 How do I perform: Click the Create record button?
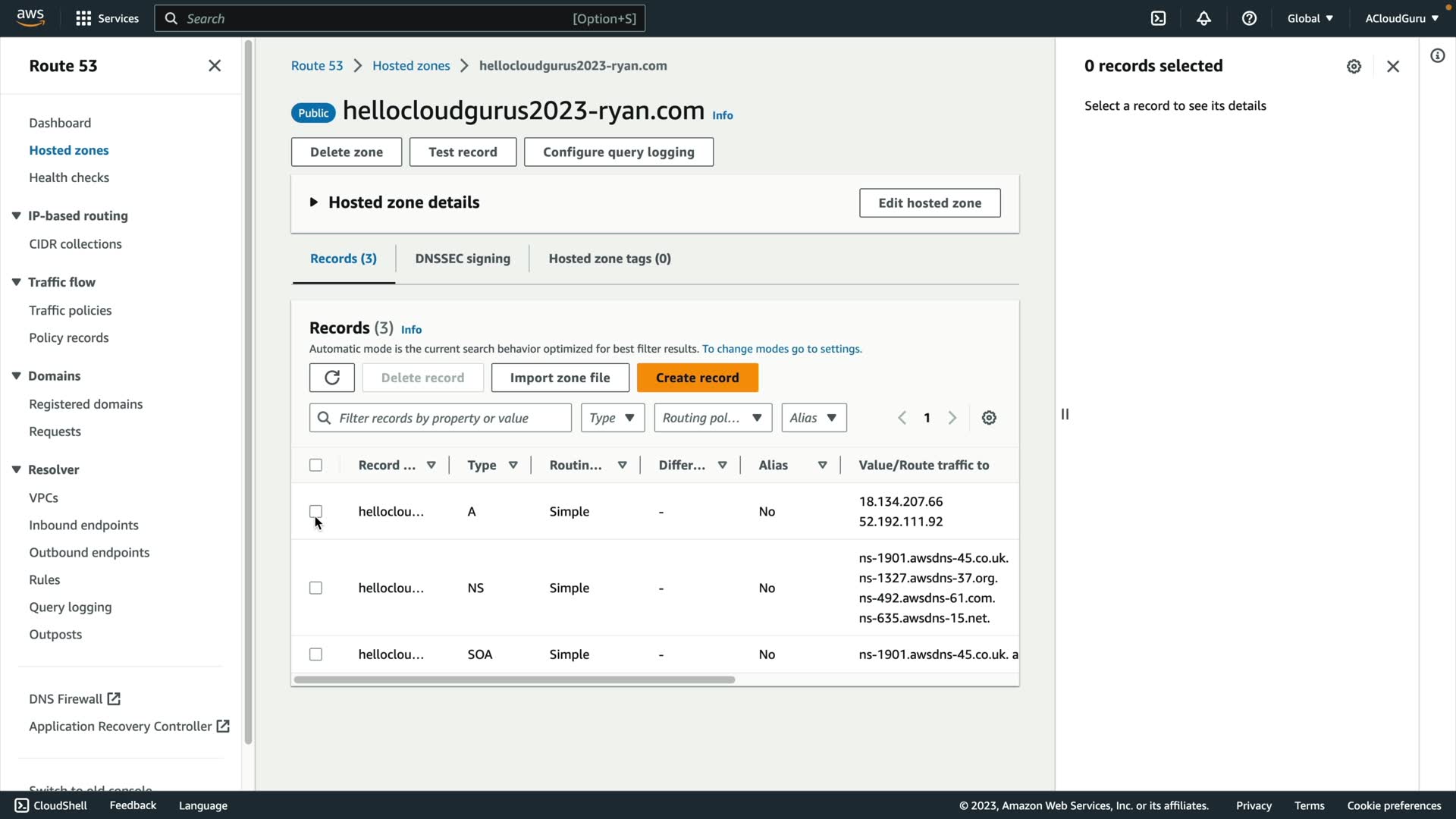pyautogui.click(x=697, y=378)
